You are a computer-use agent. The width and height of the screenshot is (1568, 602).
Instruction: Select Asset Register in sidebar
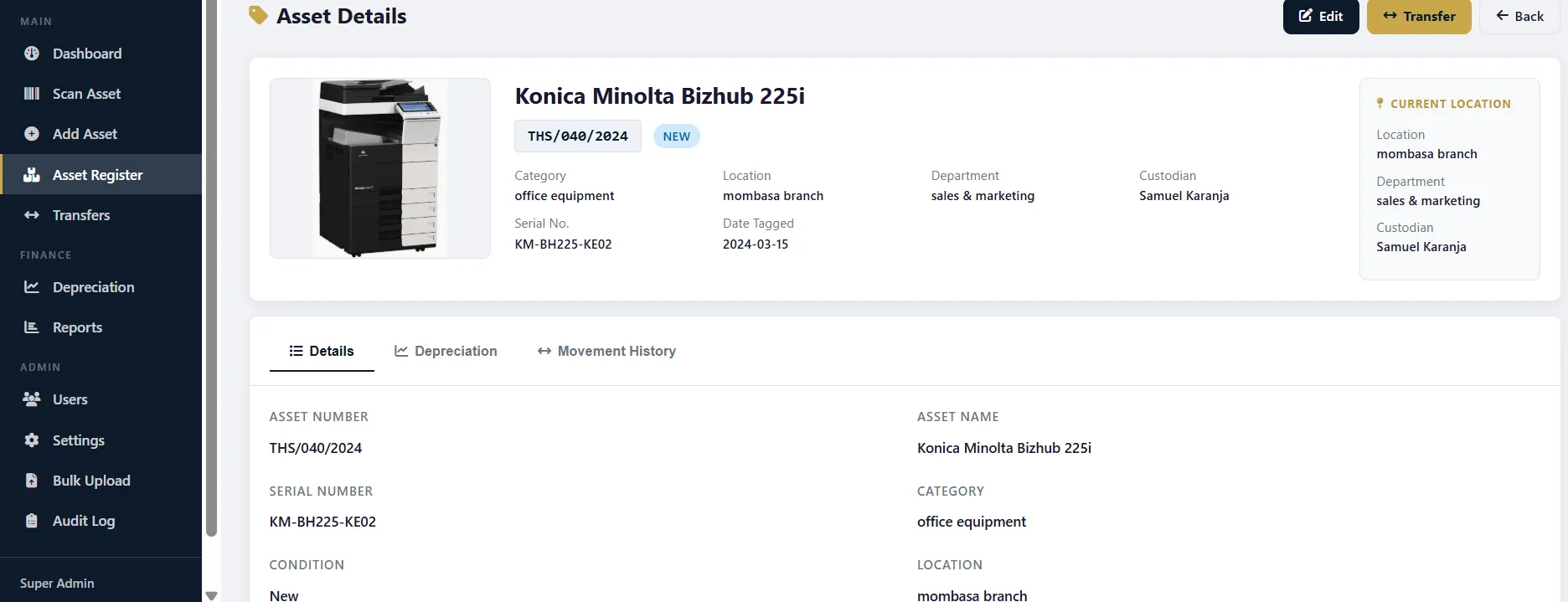coord(101,174)
